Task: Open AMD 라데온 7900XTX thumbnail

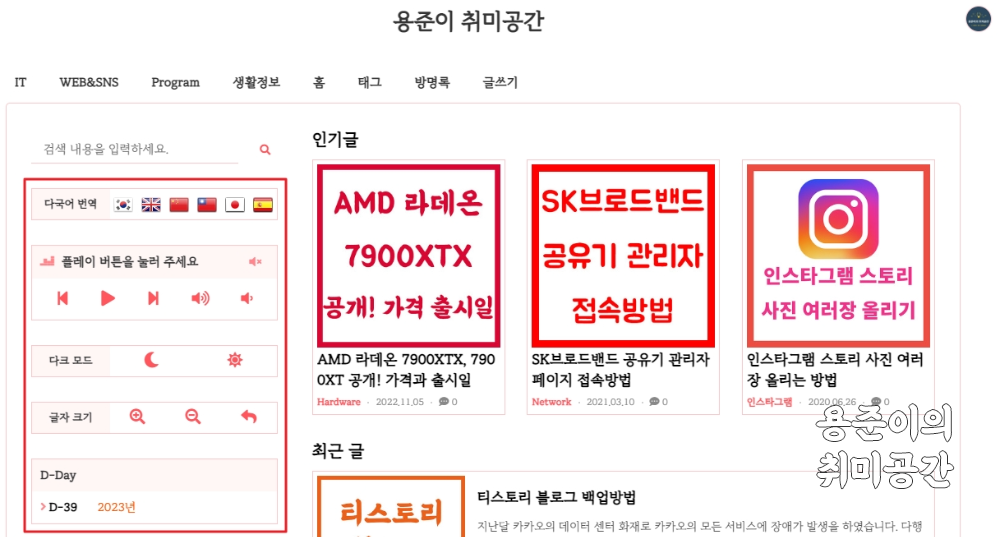Action: click(408, 256)
